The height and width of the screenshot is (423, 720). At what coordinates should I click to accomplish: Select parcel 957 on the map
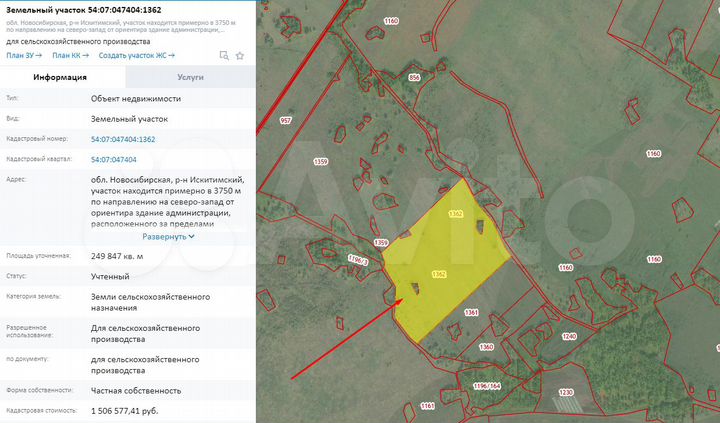pos(286,121)
